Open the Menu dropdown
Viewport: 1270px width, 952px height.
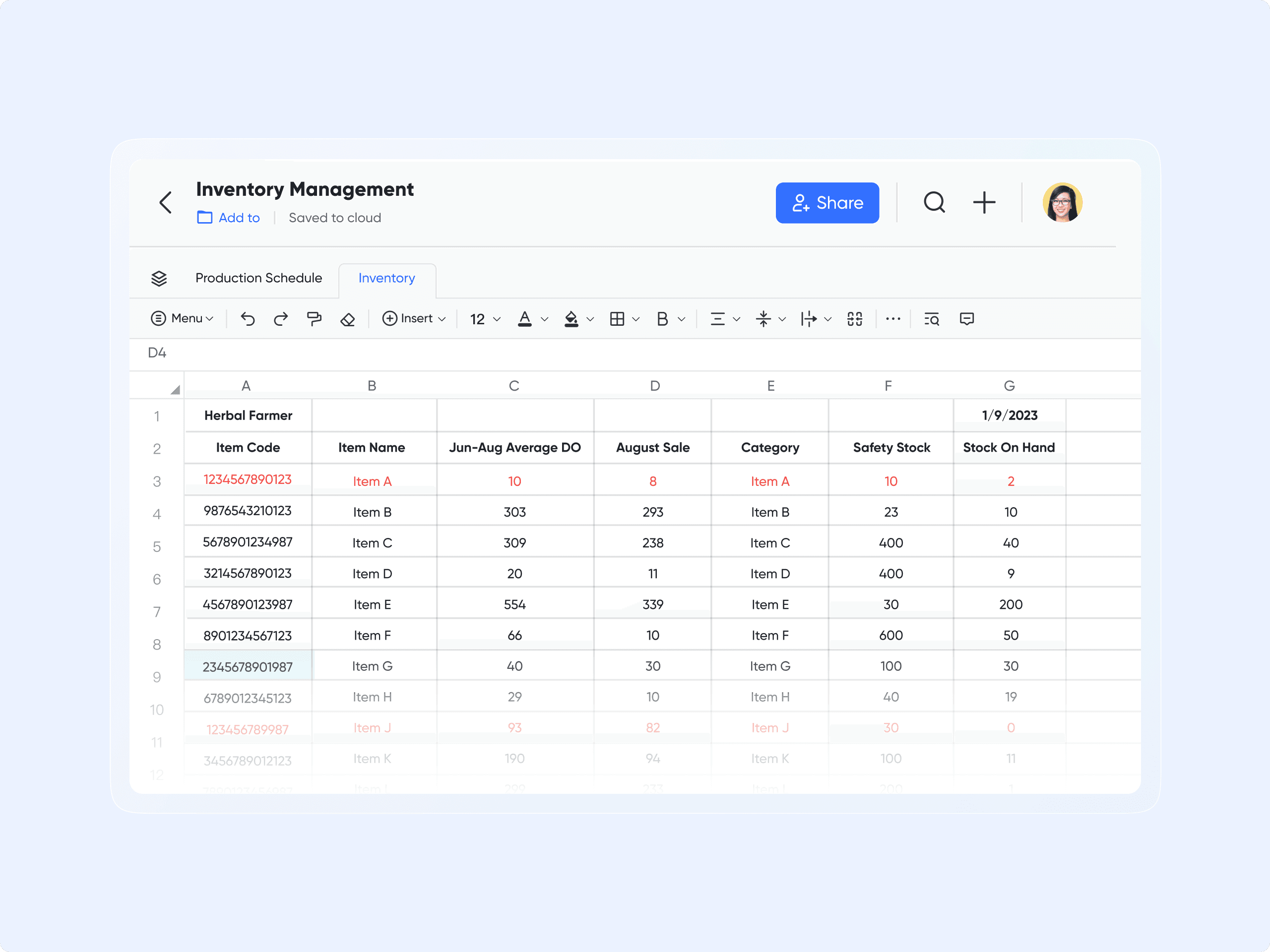(x=181, y=319)
